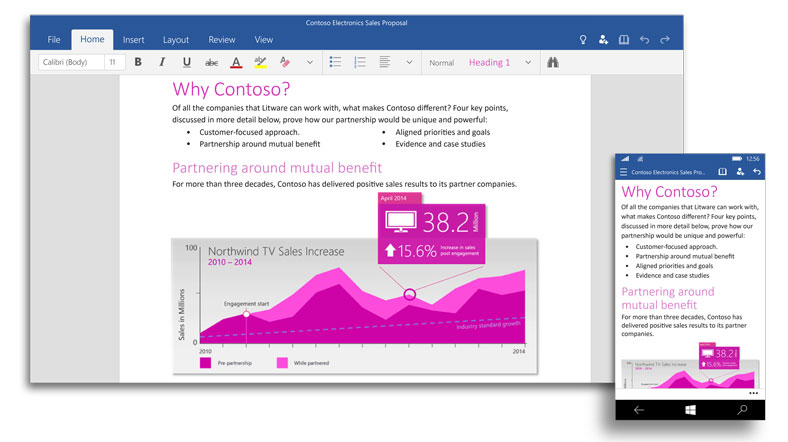Image resolution: width=788 pixels, height=442 pixels.
Task: Tap the Windows Start logo on the phone
Action: click(x=691, y=410)
